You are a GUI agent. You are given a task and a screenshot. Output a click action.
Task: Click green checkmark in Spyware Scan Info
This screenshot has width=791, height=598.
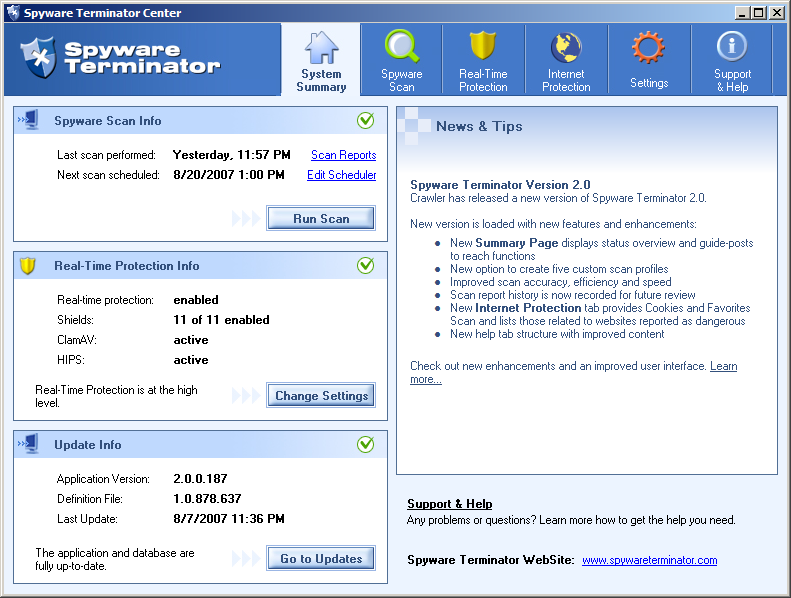point(366,121)
